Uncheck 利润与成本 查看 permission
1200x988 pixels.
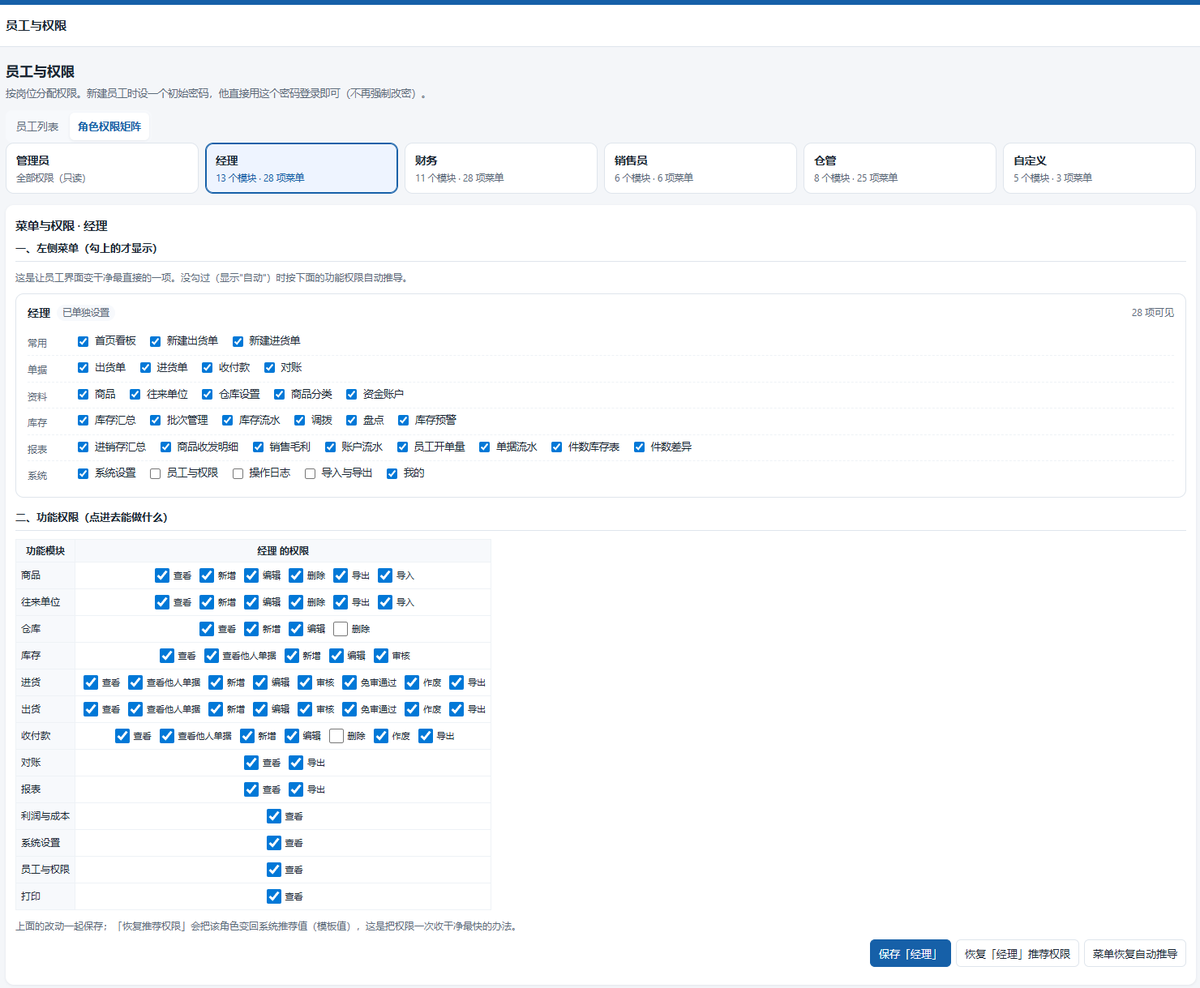[x=274, y=816]
